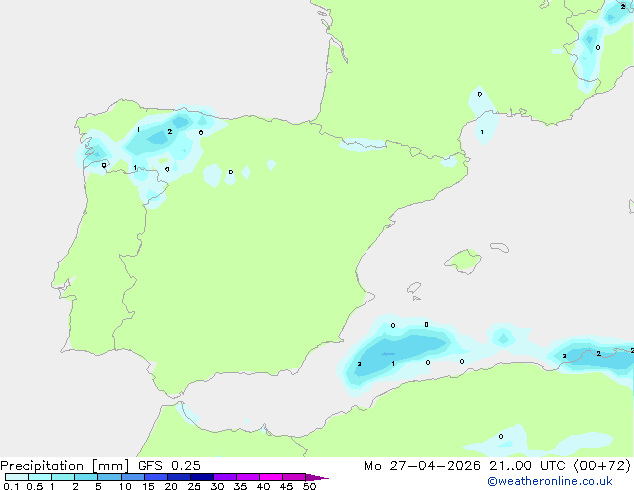Click the '0.5' legend scale label

click(x=35, y=486)
